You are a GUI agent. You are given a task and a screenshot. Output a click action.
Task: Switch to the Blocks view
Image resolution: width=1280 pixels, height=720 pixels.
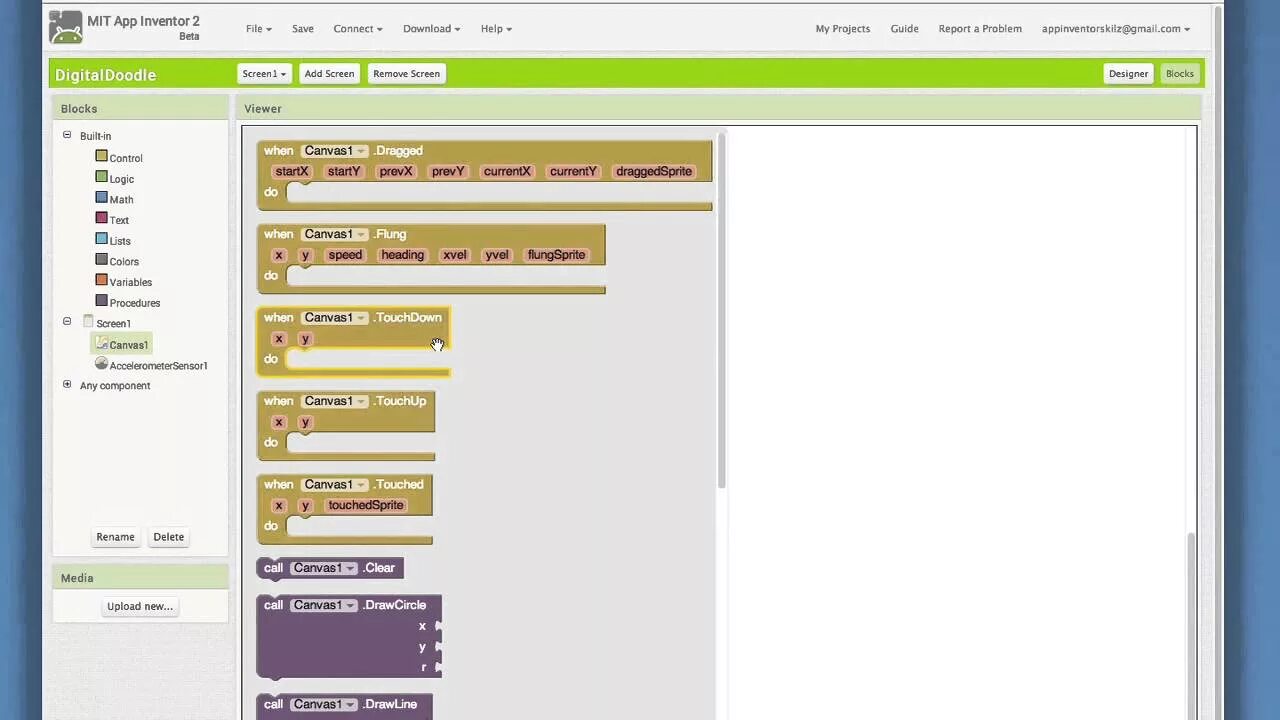click(x=1180, y=73)
